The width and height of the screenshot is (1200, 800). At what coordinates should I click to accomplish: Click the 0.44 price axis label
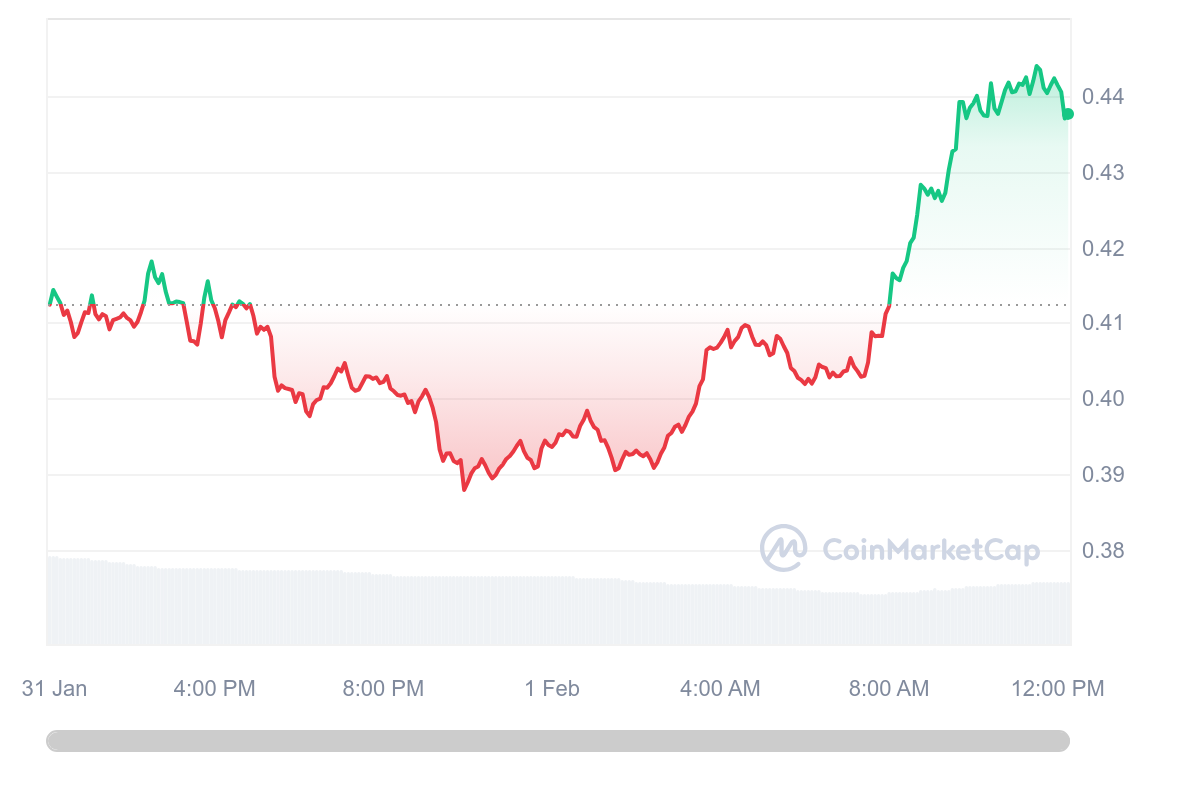click(x=1103, y=97)
